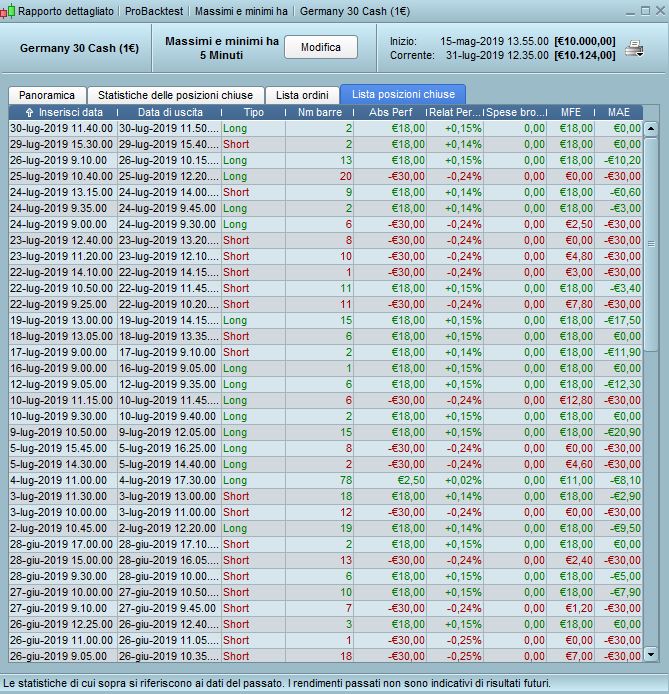Image resolution: width=669 pixels, height=694 pixels.
Task: Click exit date 5-lug-2019 14.40.00
Action: (x=167, y=464)
